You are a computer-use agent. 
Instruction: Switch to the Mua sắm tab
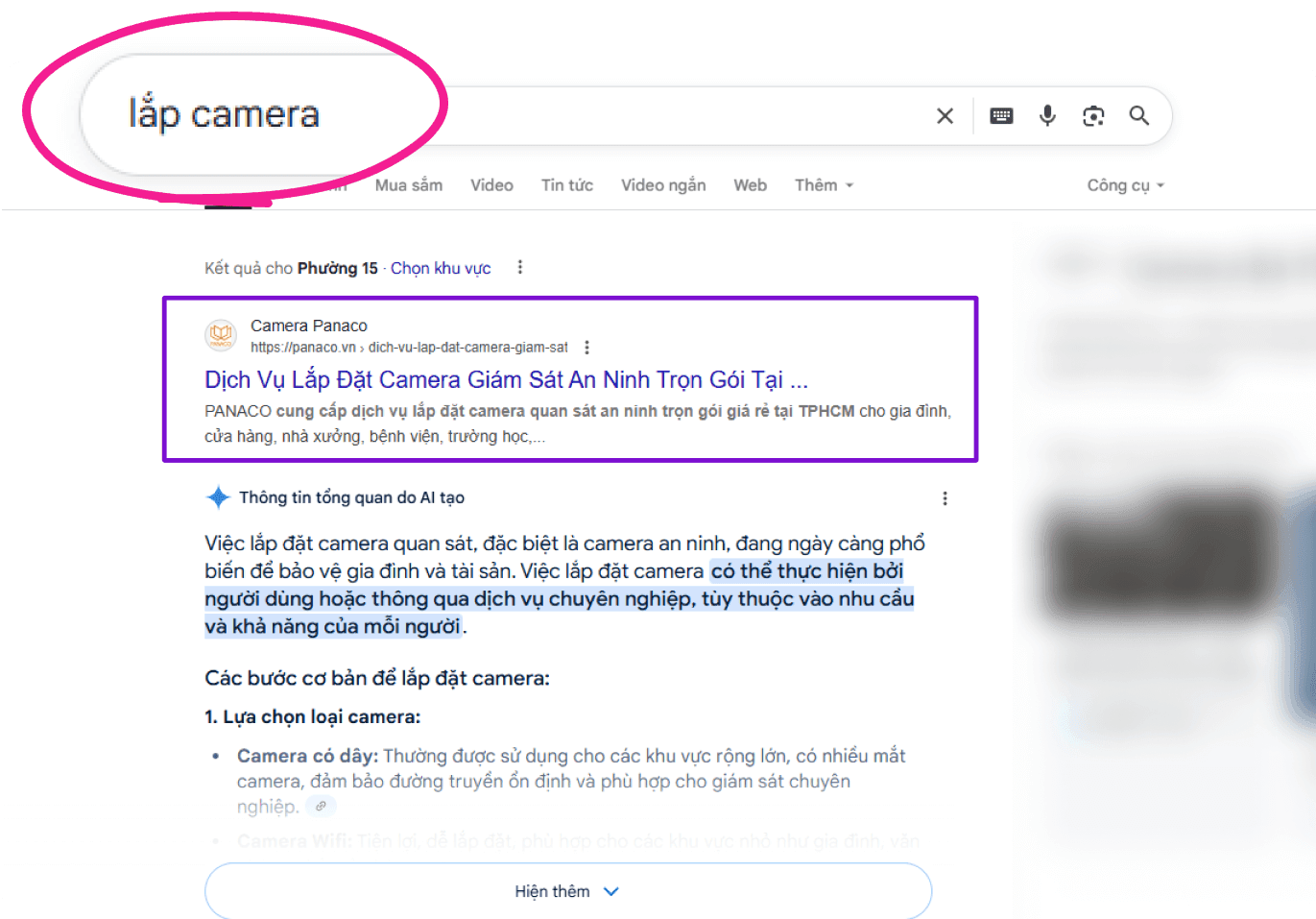point(409,185)
